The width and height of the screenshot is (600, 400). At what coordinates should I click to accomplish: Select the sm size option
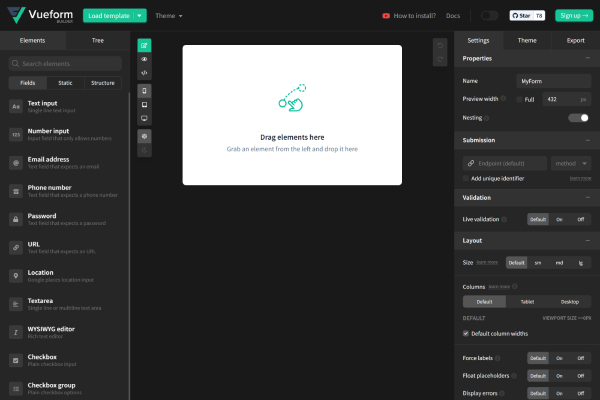pos(538,263)
